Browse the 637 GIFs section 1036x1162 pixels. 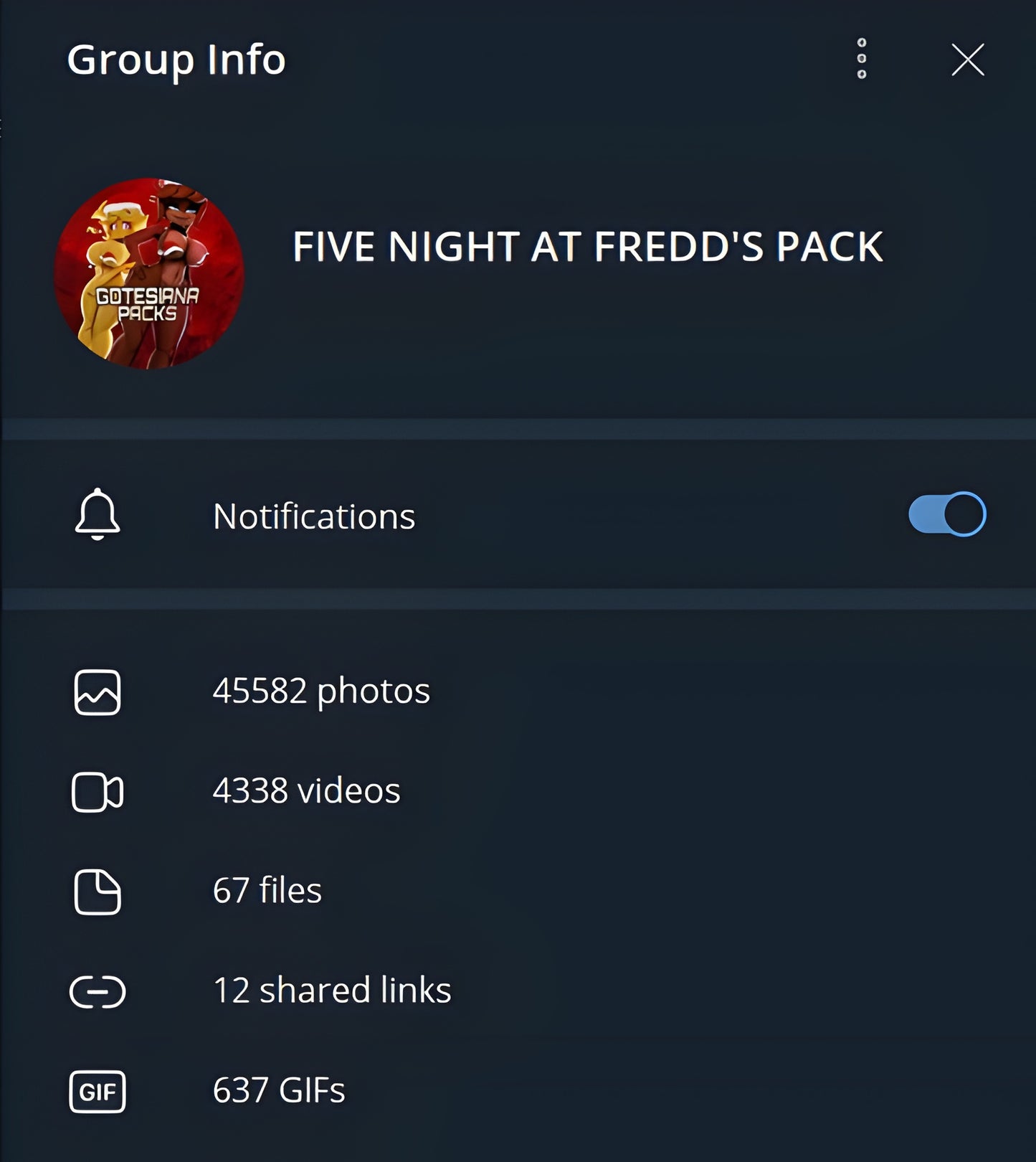(279, 1090)
